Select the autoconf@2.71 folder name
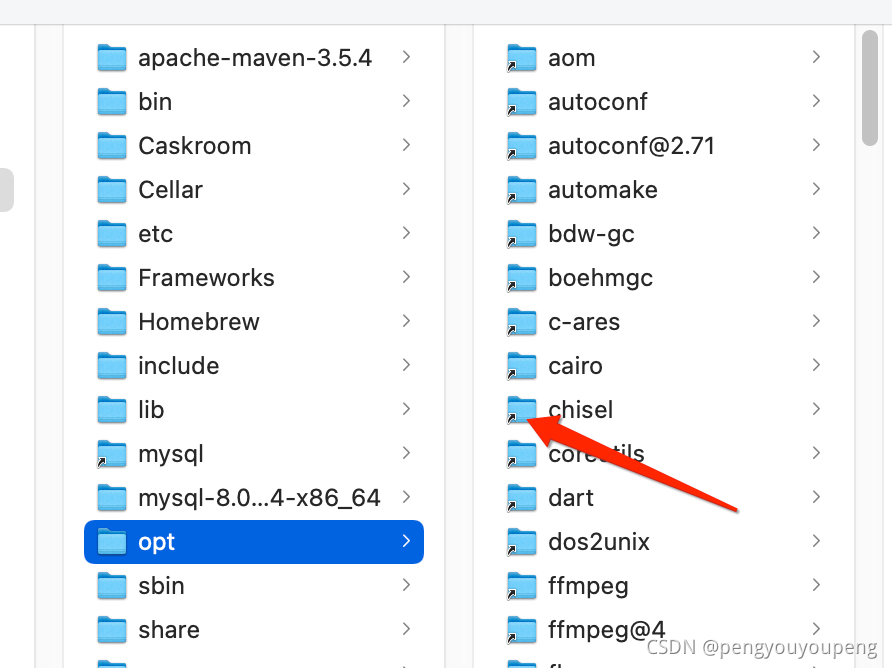The height and width of the screenshot is (668, 892). coord(631,146)
